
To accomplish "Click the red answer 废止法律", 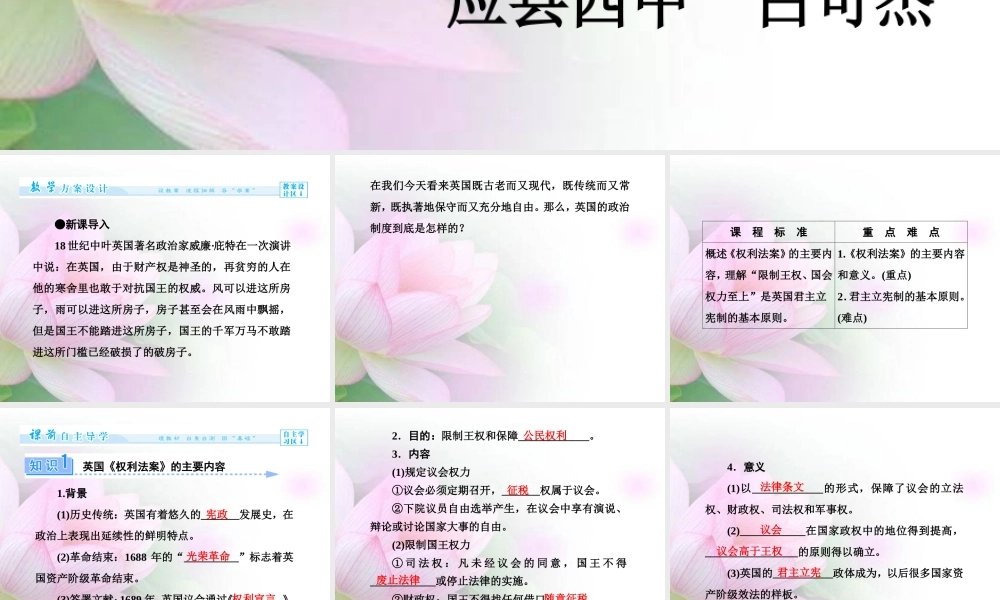I will pos(398,580).
